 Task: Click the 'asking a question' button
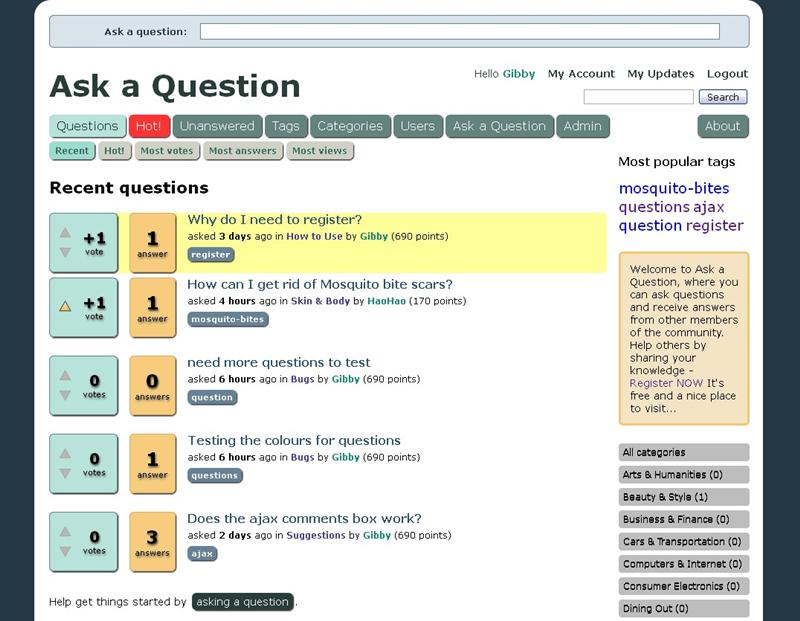(242, 602)
